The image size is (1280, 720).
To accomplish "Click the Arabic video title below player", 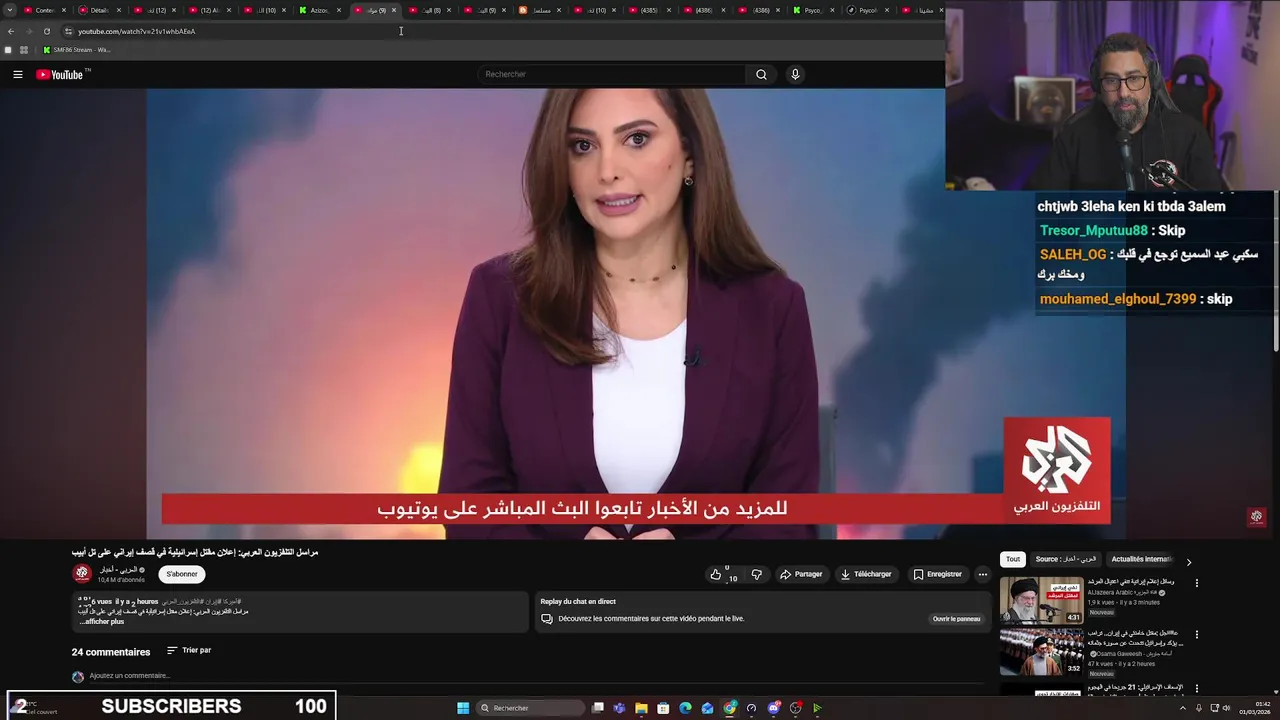I will 195,552.
